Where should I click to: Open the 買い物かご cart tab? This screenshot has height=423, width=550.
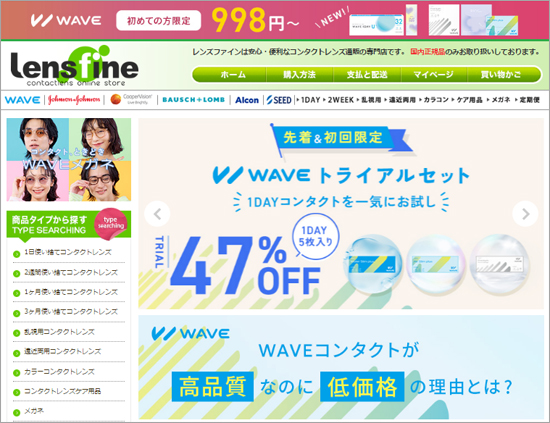pyautogui.click(x=501, y=75)
